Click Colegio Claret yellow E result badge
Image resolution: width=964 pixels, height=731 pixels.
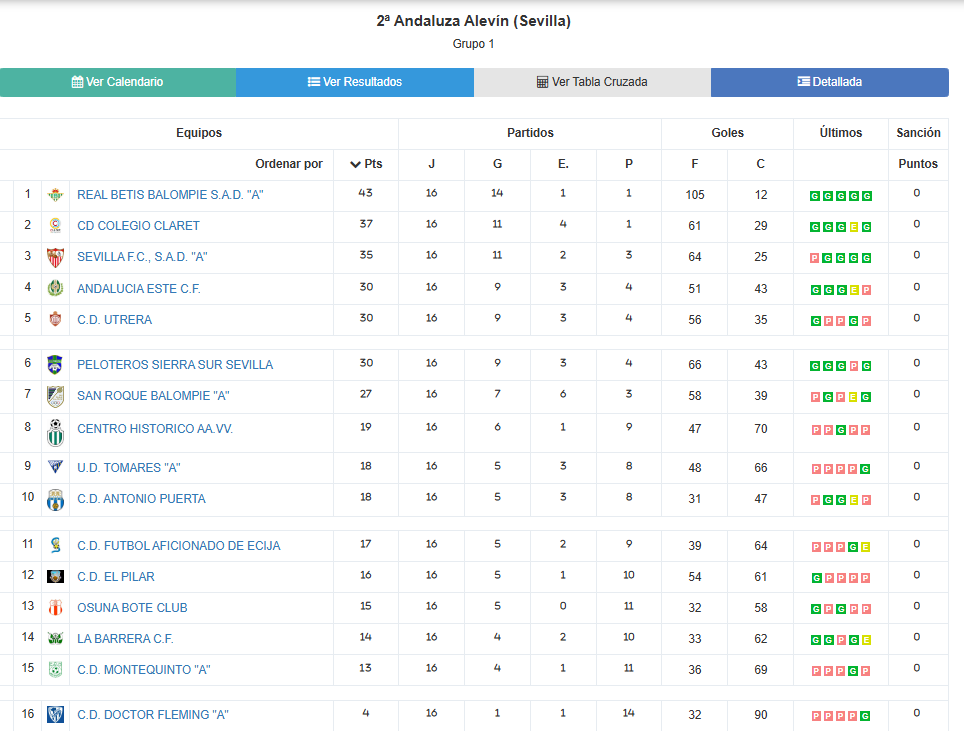[853, 227]
